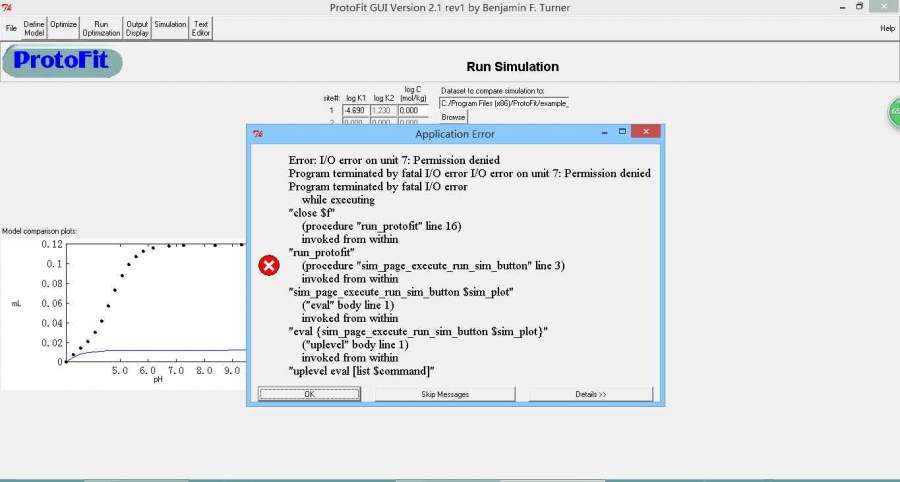Image resolution: width=900 pixels, height=482 pixels.
Task: Click the log C field for site 1
Action: (x=413, y=110)
